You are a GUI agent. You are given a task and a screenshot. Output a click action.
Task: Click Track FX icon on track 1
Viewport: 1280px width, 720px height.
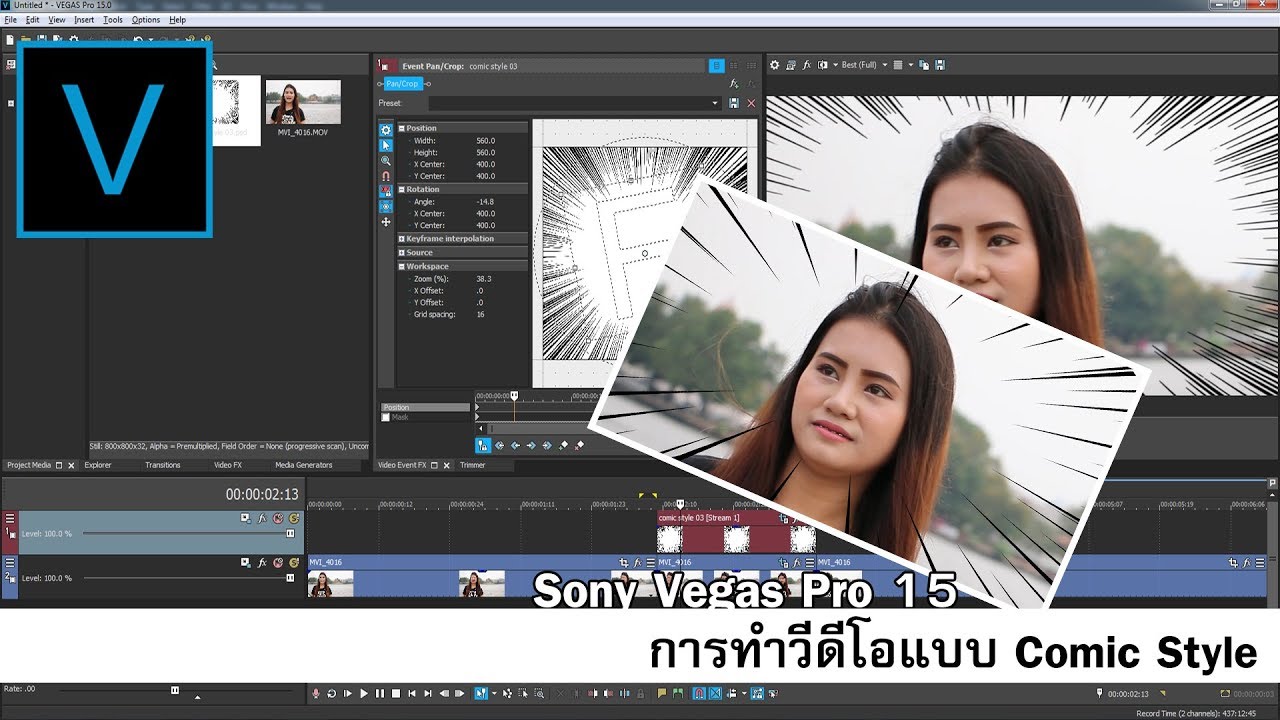click(x=262, y=518)
